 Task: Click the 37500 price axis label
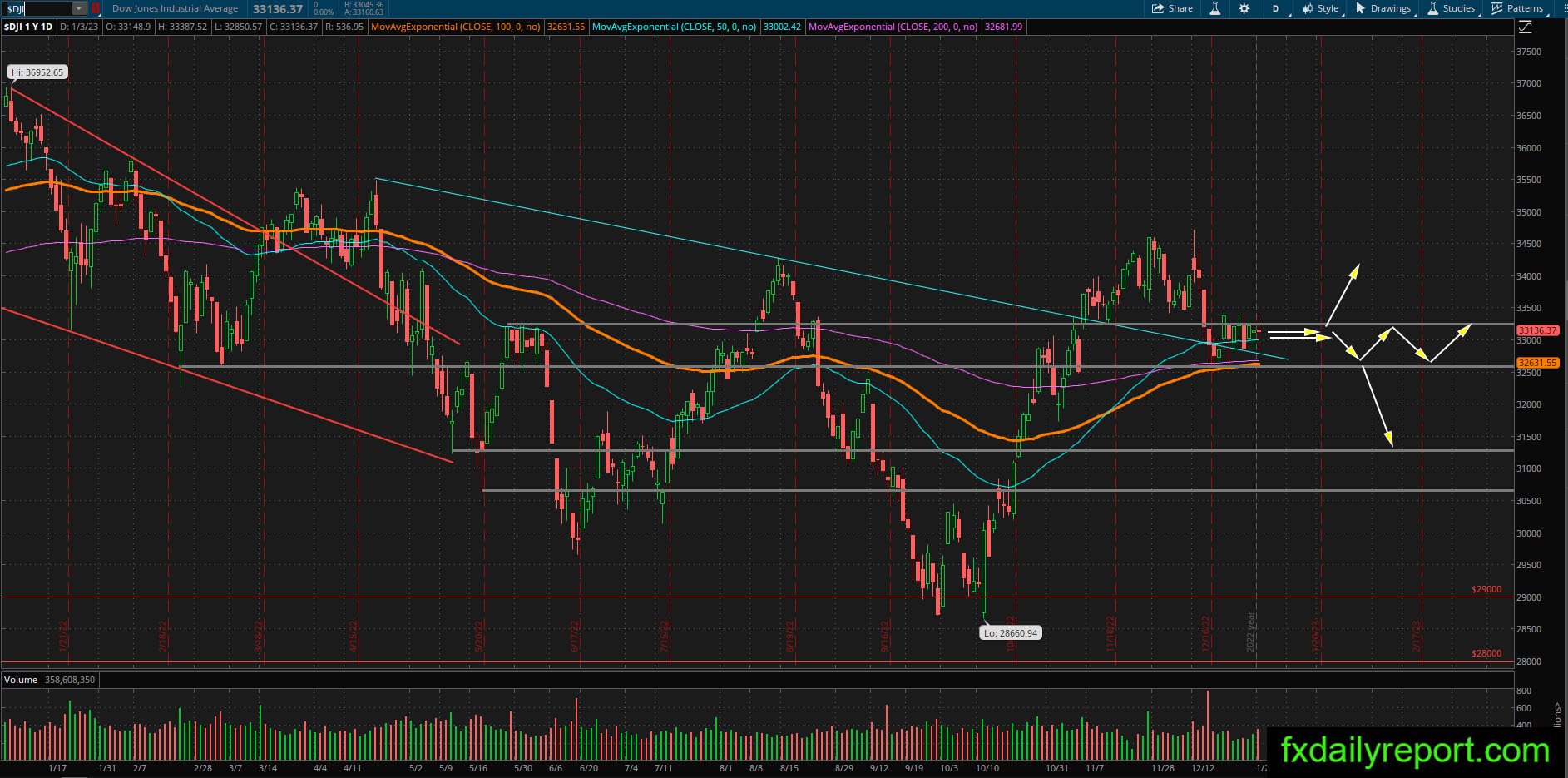[x=1529, y=52]
